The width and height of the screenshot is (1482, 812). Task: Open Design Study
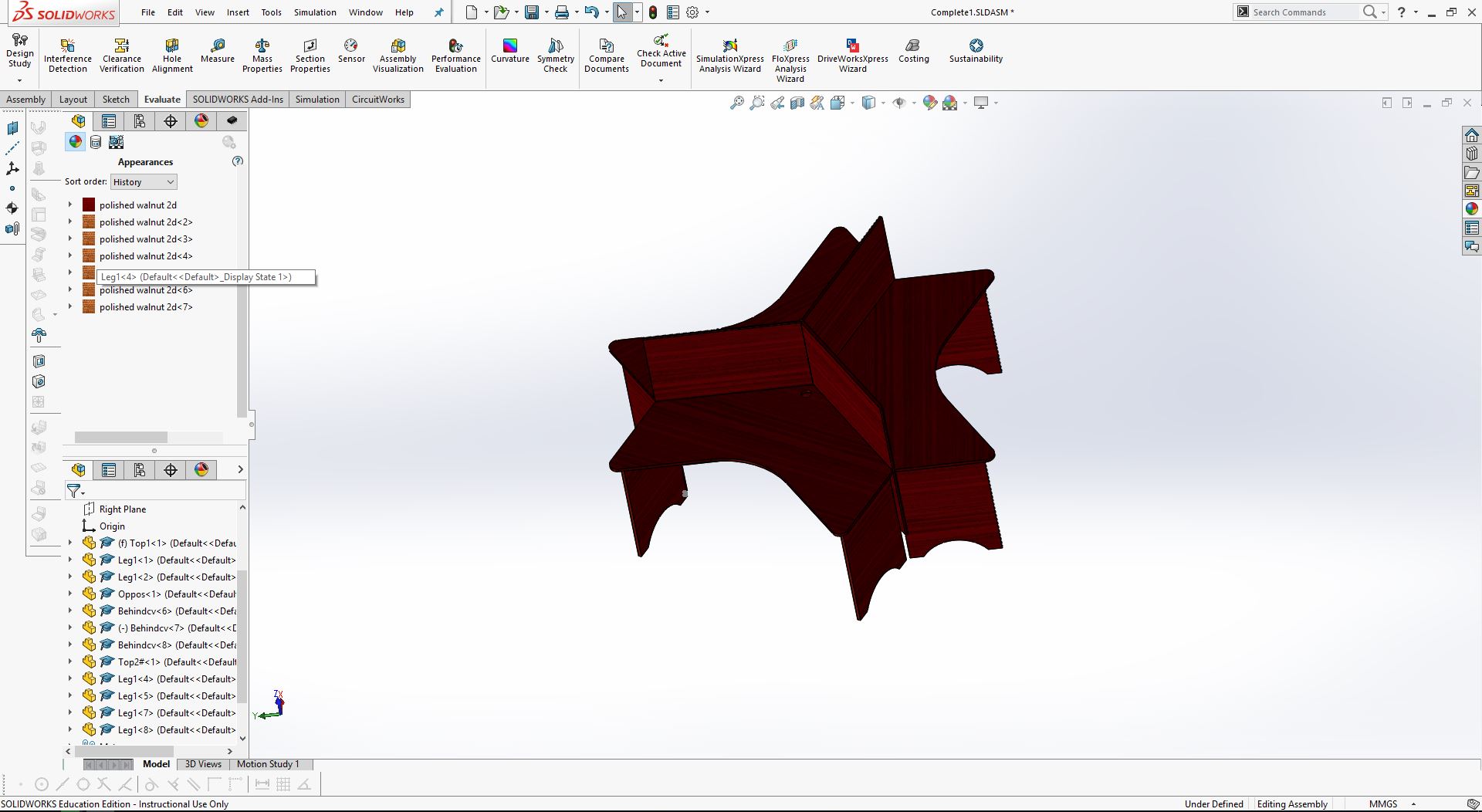[x=20, y=50]
